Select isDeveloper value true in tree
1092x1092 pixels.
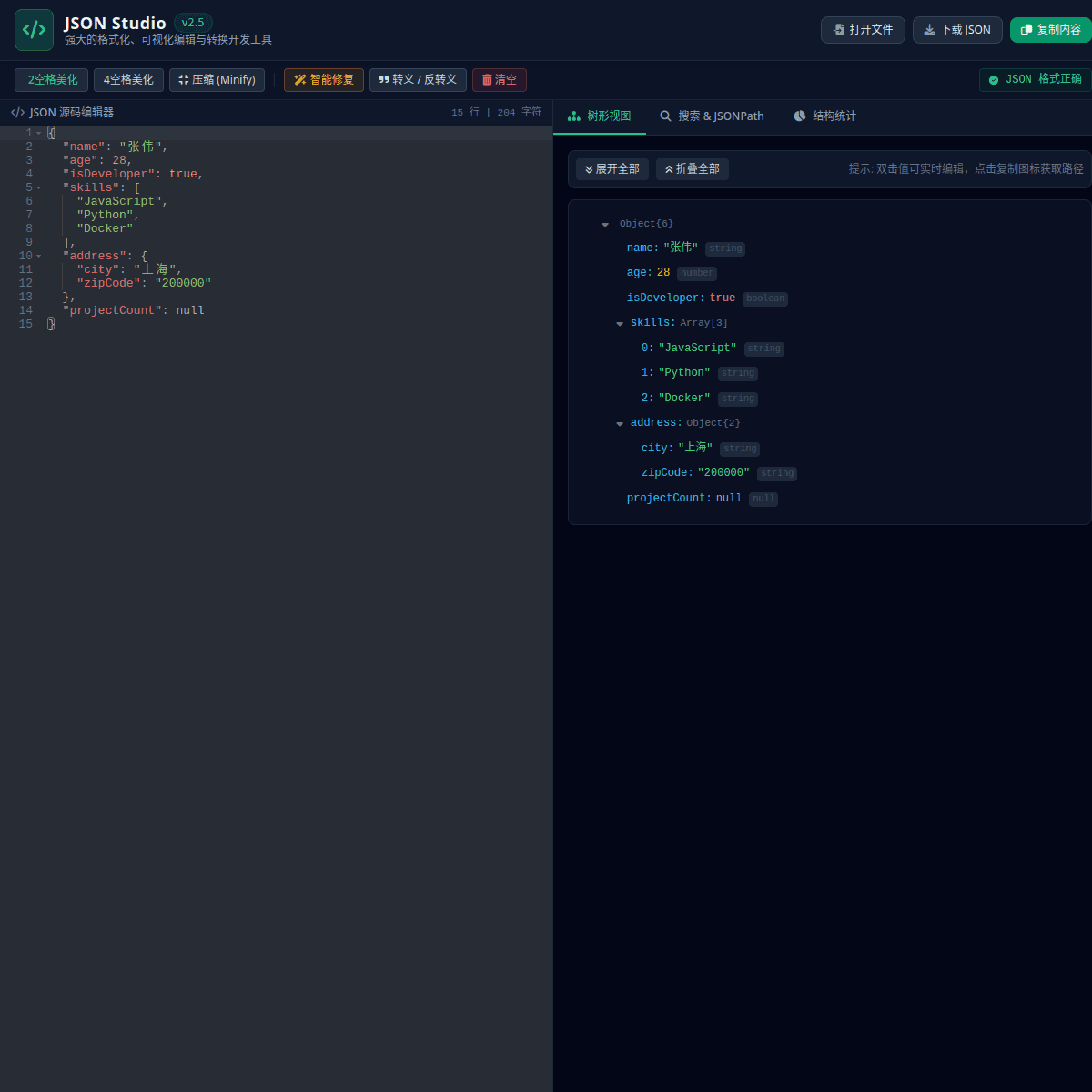(723, 298)
